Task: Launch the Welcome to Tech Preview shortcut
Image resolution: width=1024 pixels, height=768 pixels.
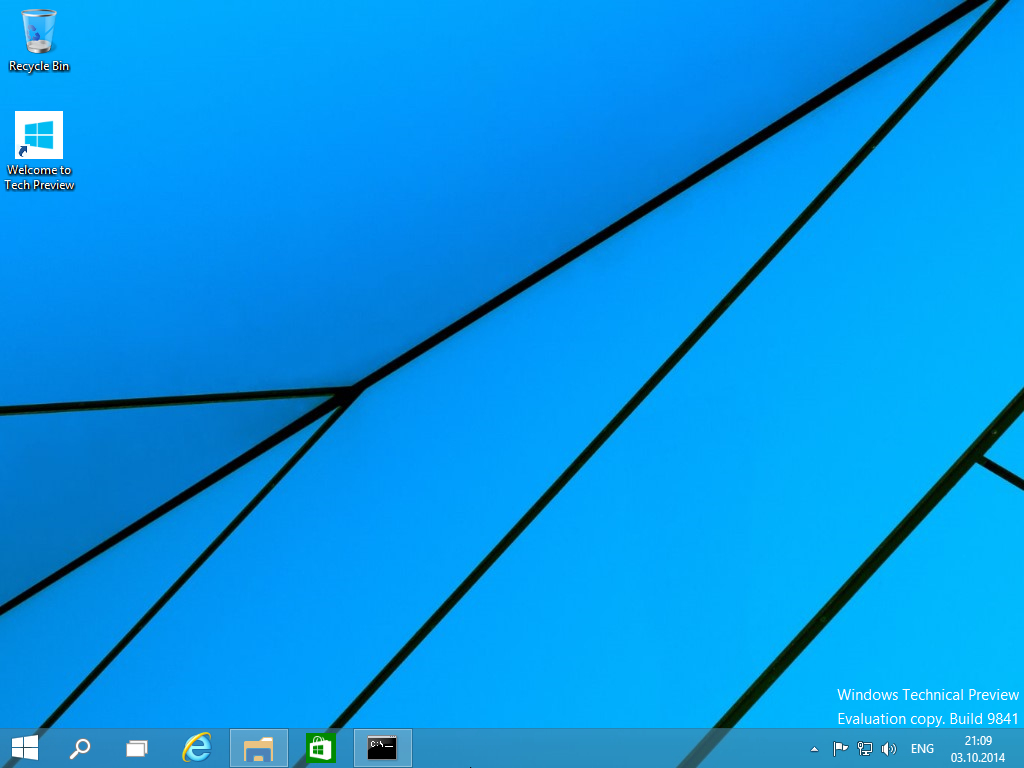Action: pyautogui.click(x=39, y=135)
